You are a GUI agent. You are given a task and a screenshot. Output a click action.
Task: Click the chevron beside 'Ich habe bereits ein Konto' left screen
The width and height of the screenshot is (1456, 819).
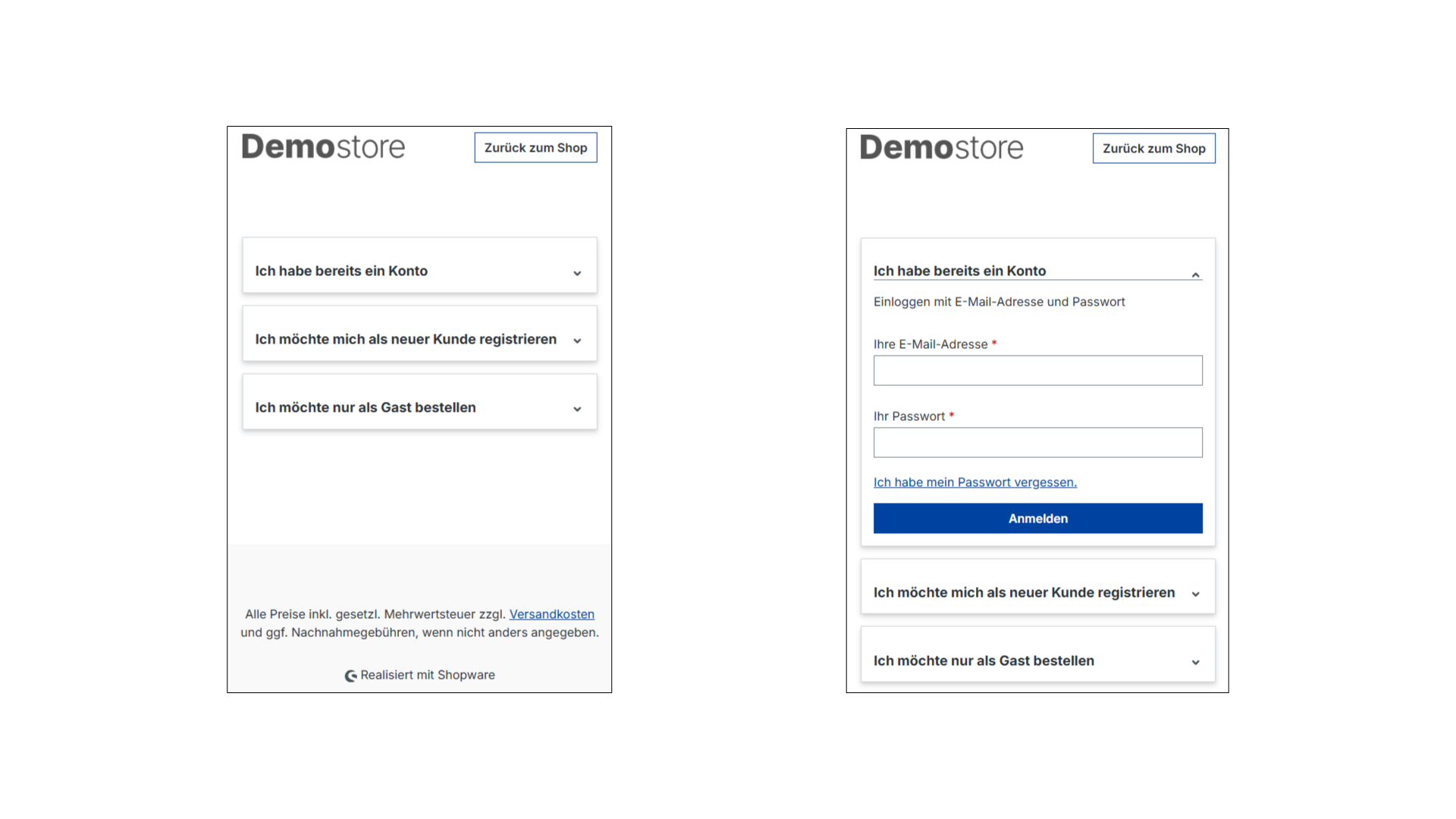(x=577, y=273)
